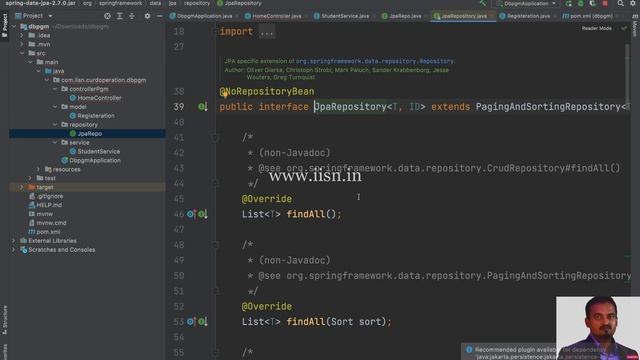Viewport: 640px width, 360px height.
Task: Switch to JpaRepo.java tab
Action: coord(402,16)
